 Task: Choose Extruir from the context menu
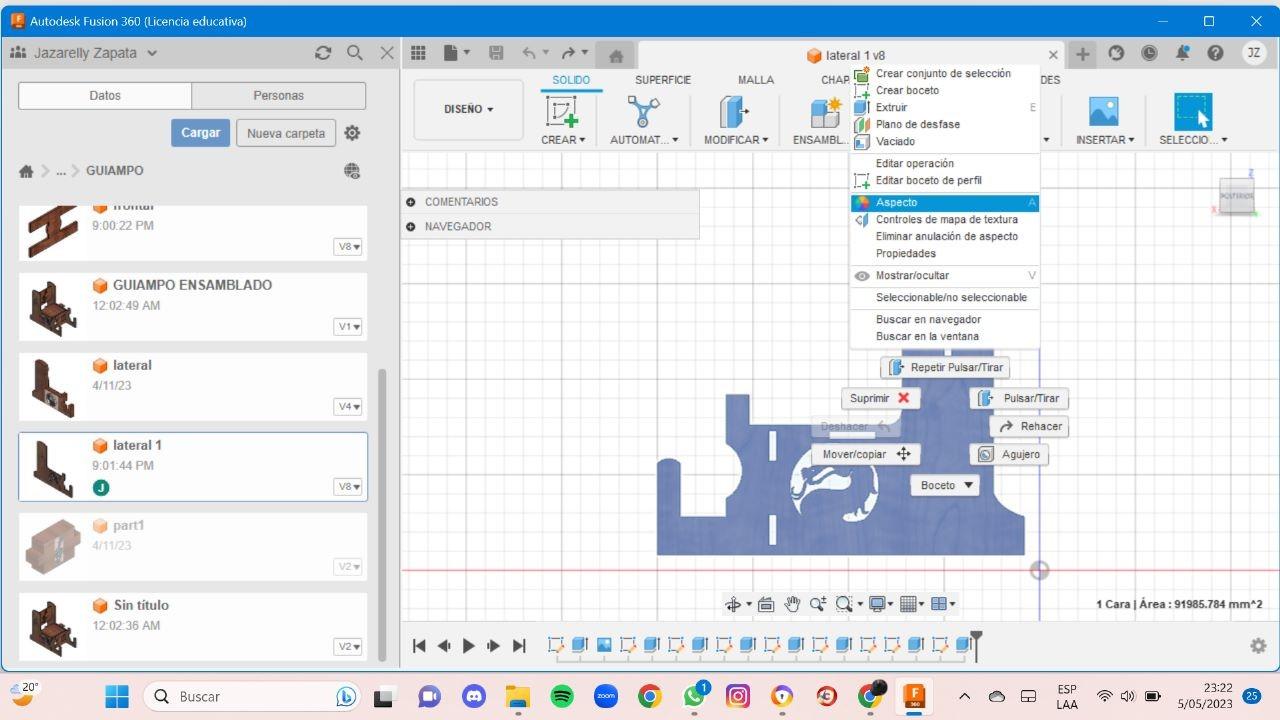[944, 107]
